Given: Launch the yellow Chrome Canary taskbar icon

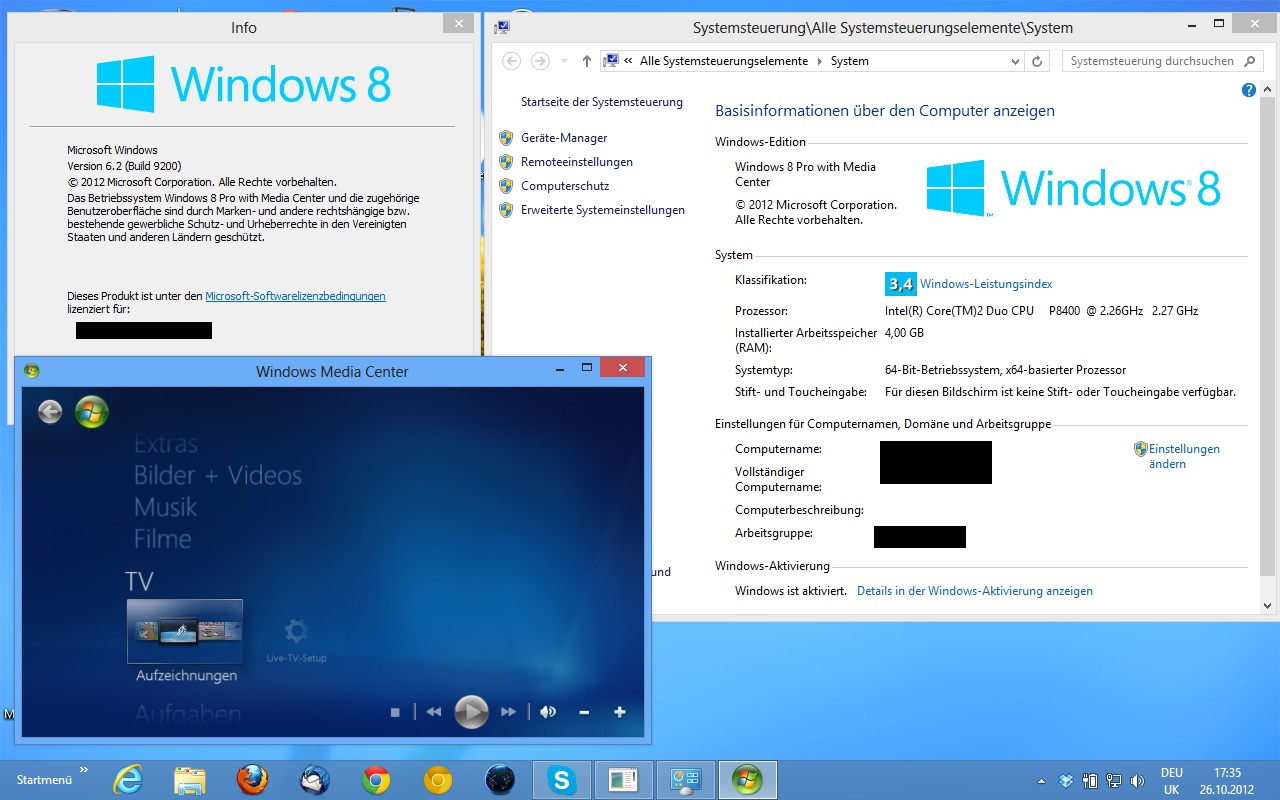Looking at the screenshot, I should coord(438,780).
